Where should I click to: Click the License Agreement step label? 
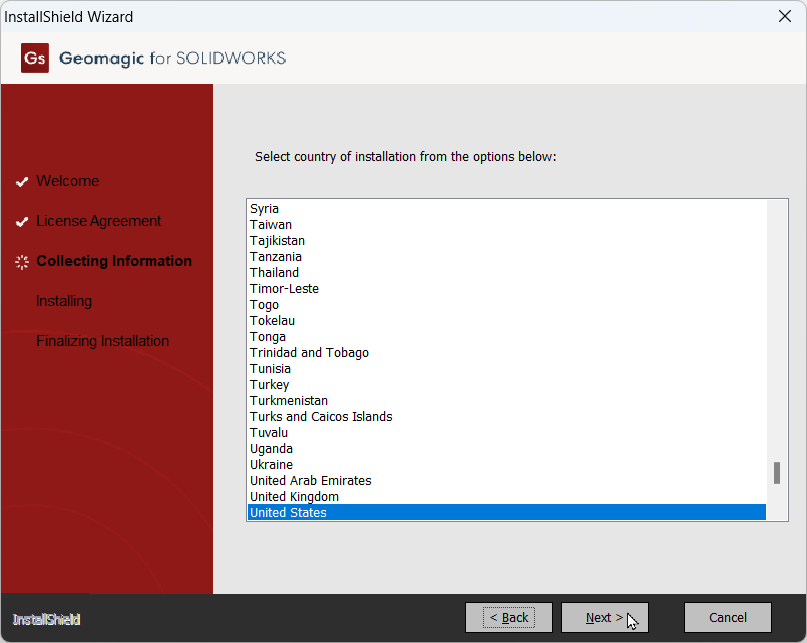click(98, 221)
